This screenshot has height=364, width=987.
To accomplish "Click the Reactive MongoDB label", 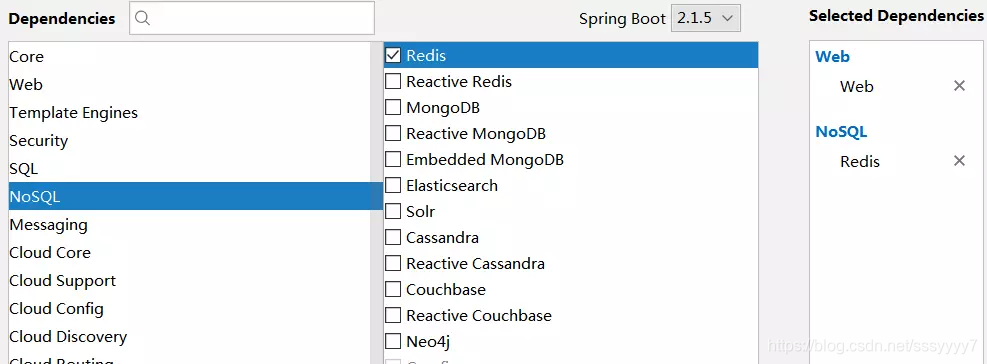I will click(x=476, y=134).
